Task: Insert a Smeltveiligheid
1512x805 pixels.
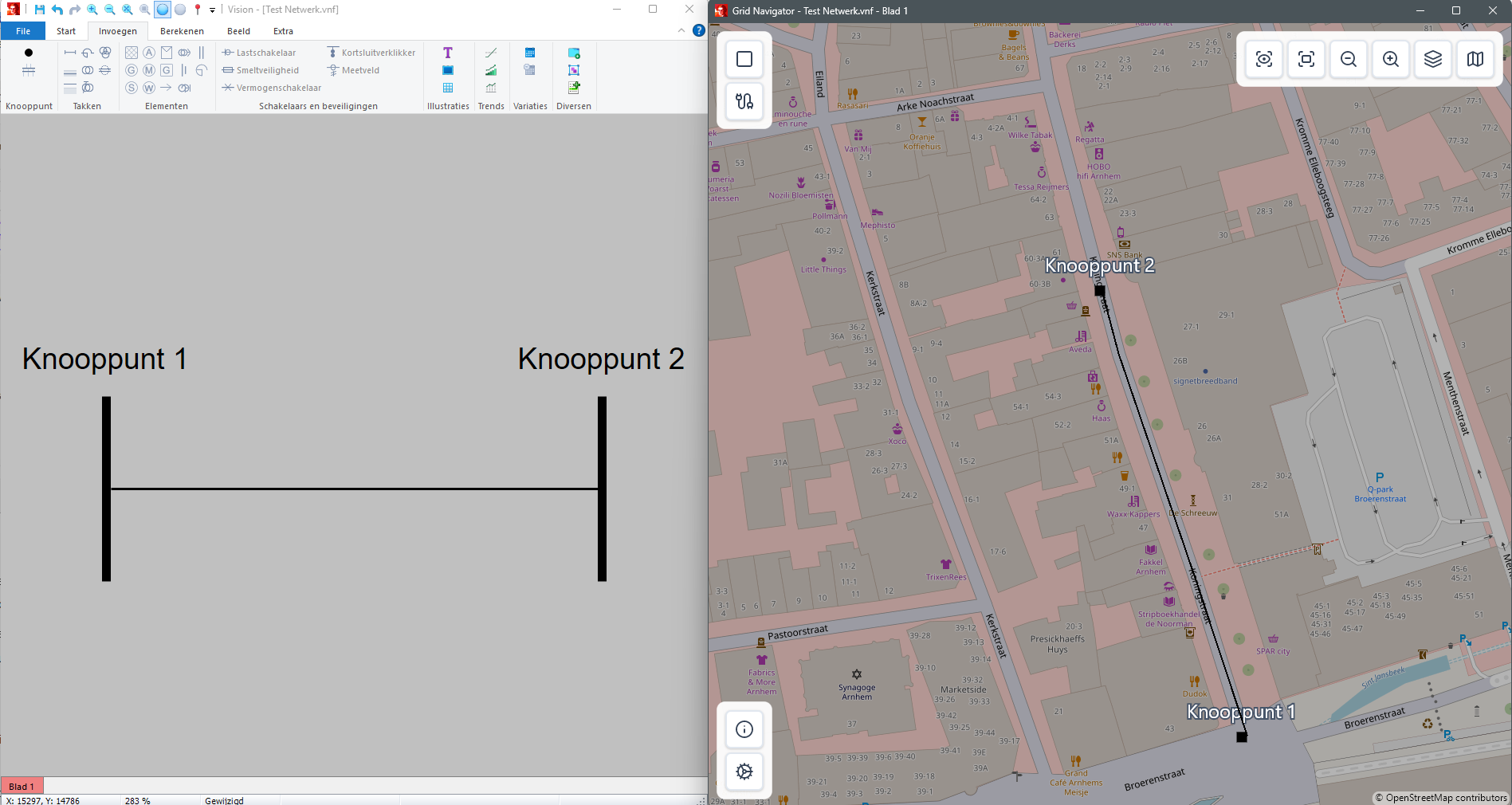Action: tap(261, 70)
